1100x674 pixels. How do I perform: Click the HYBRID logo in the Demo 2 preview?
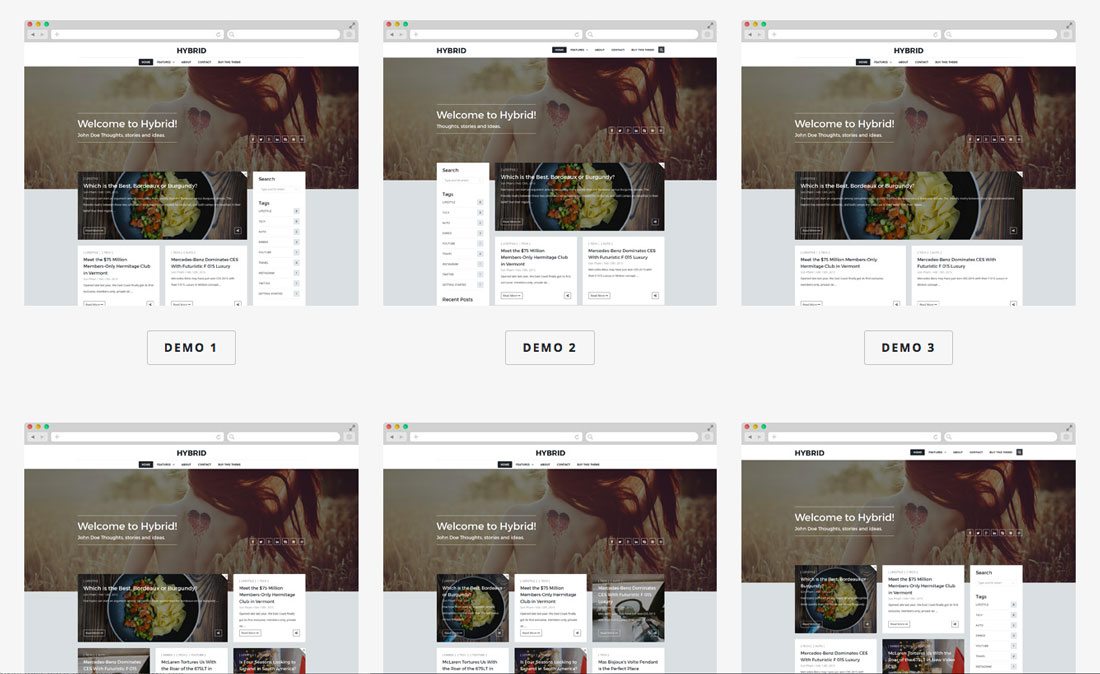coord(451,50)
